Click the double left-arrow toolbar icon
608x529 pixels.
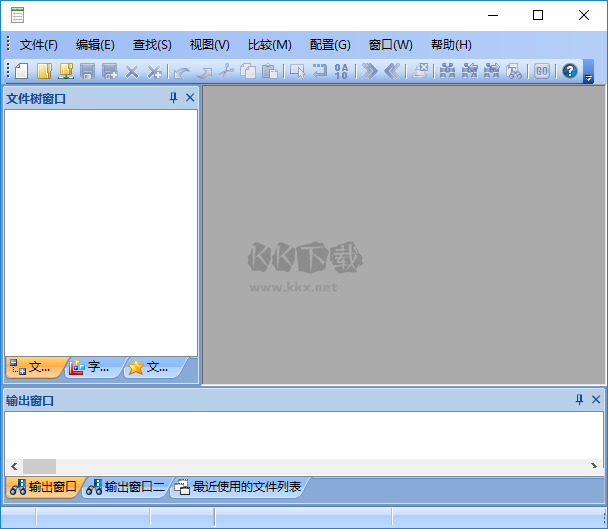click(x=392, y=71)
